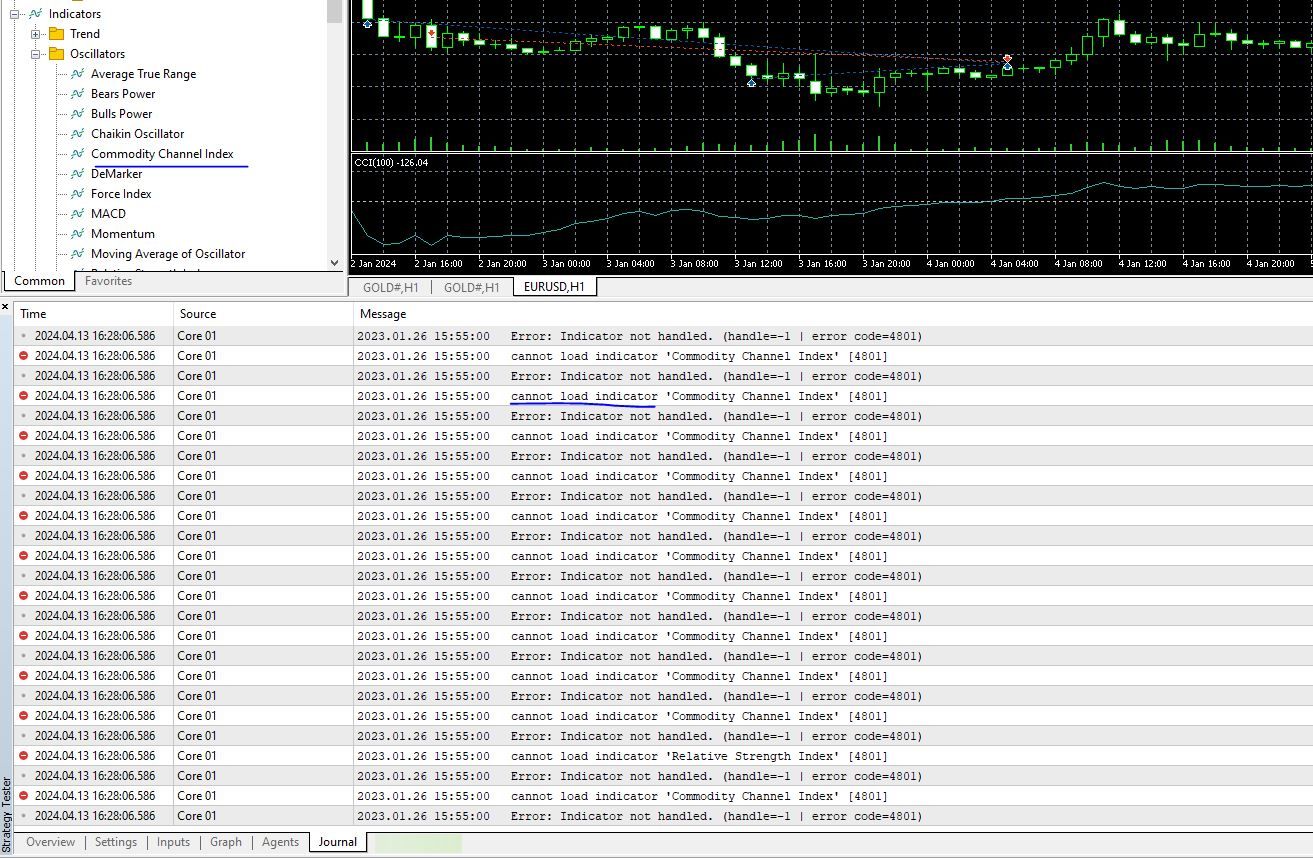Screen dimensions: 1313x858
Task: Expand the Trend folder node
Action: [36, 34]
